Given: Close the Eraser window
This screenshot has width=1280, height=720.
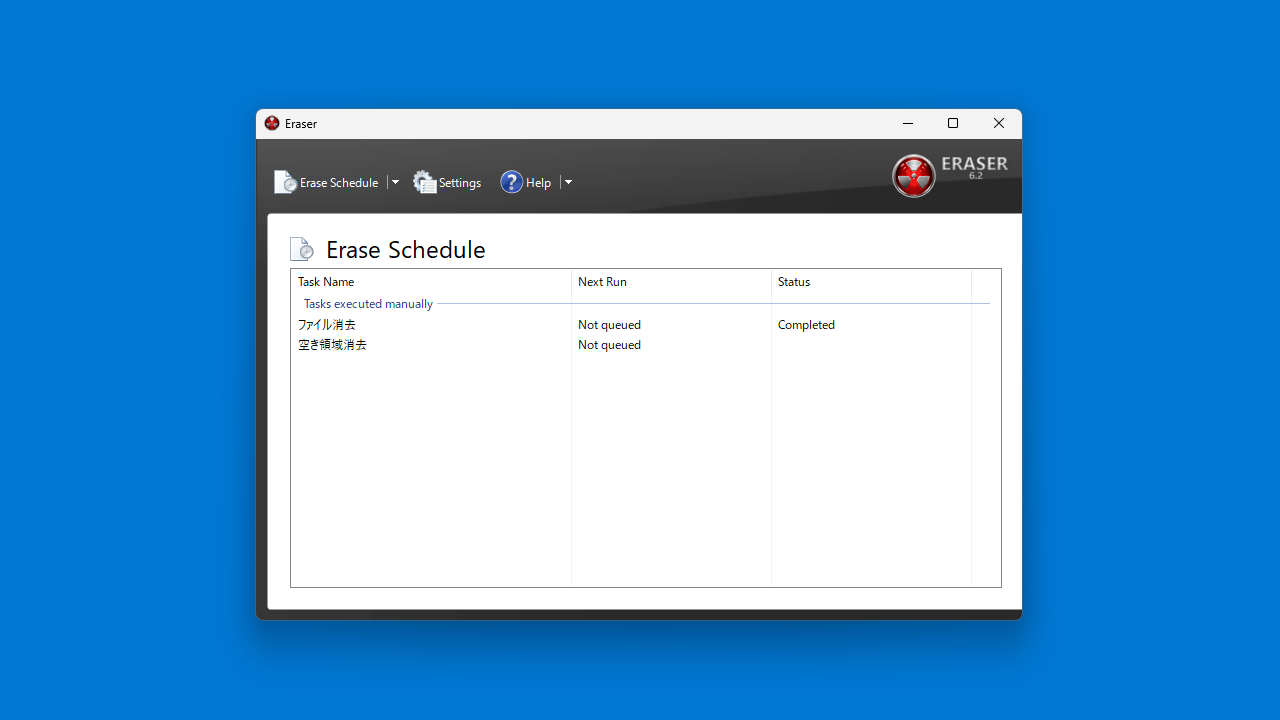Looking at the screenshot, I should [x=998, y=124].
